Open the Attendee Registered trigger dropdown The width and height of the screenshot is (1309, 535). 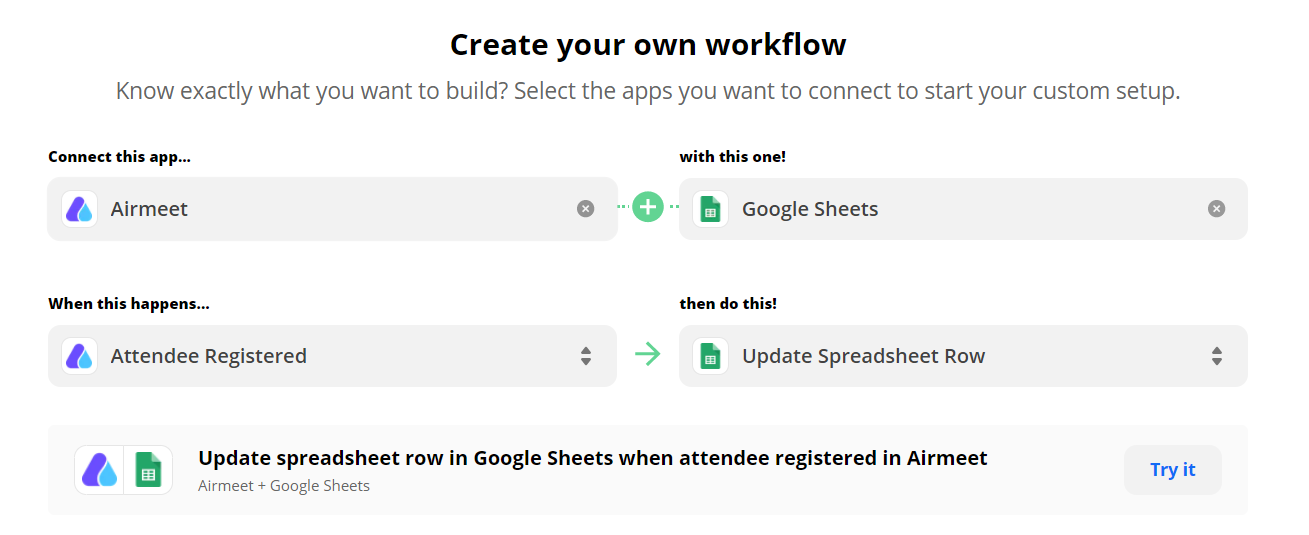pos(332,356)
